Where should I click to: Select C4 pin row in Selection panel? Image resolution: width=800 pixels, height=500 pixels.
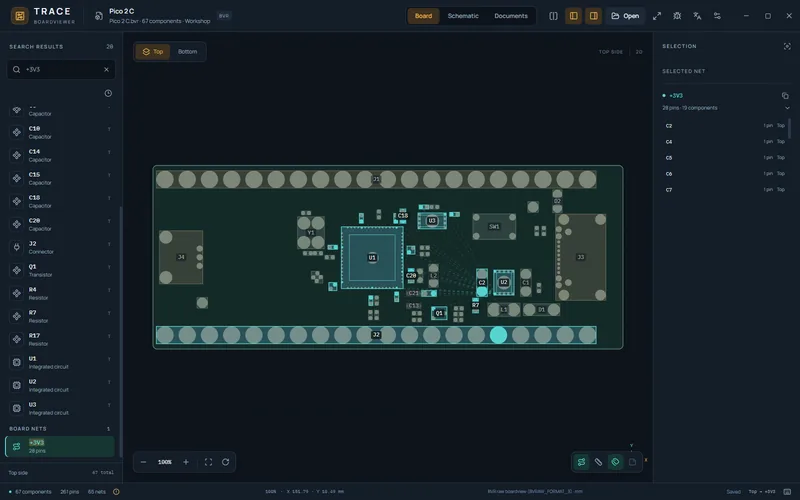(x=724, y=142)
